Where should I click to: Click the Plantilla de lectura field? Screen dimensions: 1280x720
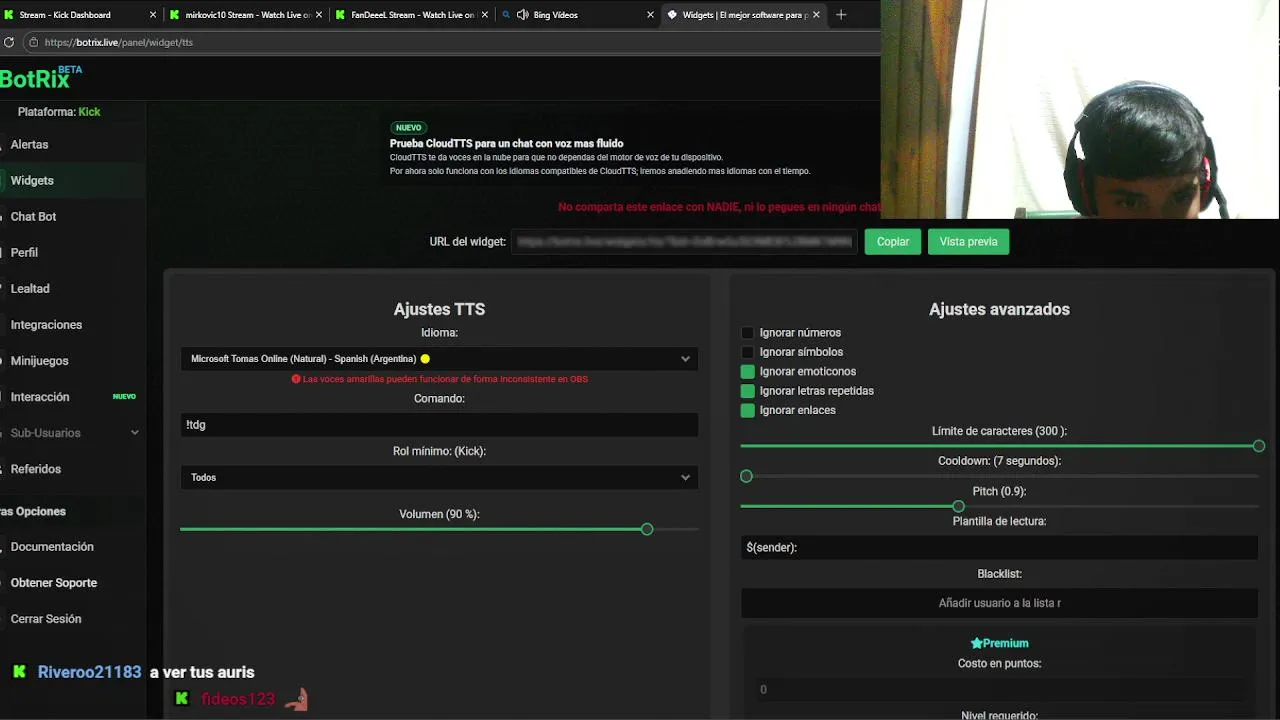pyautogui.click(x=999, y=547)
